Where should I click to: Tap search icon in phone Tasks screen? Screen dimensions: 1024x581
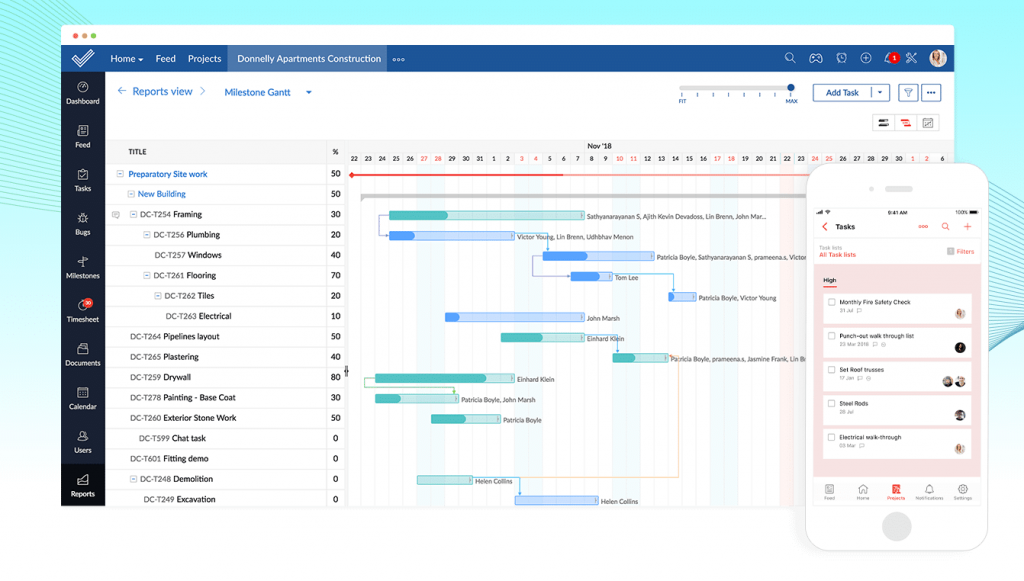coord(945,227)
